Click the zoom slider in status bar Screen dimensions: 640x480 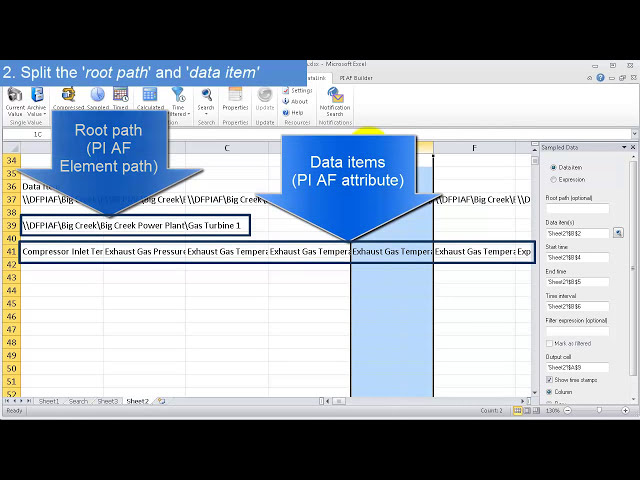[x=598, y=410]
